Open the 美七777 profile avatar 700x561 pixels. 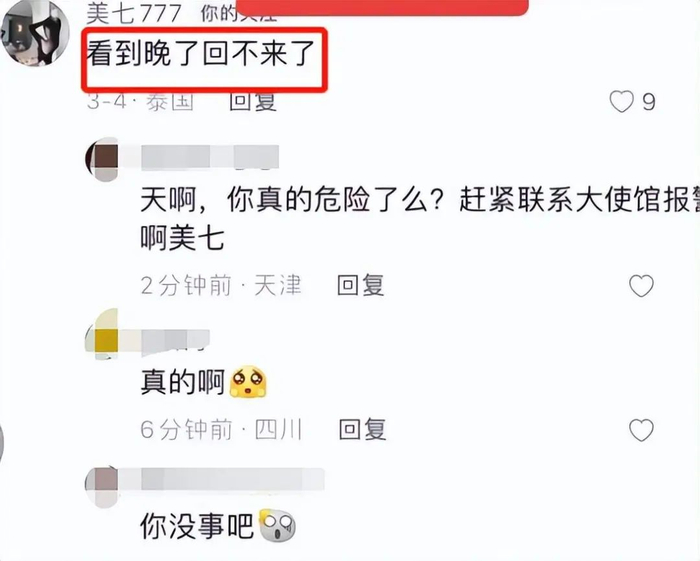pos(35,33)
